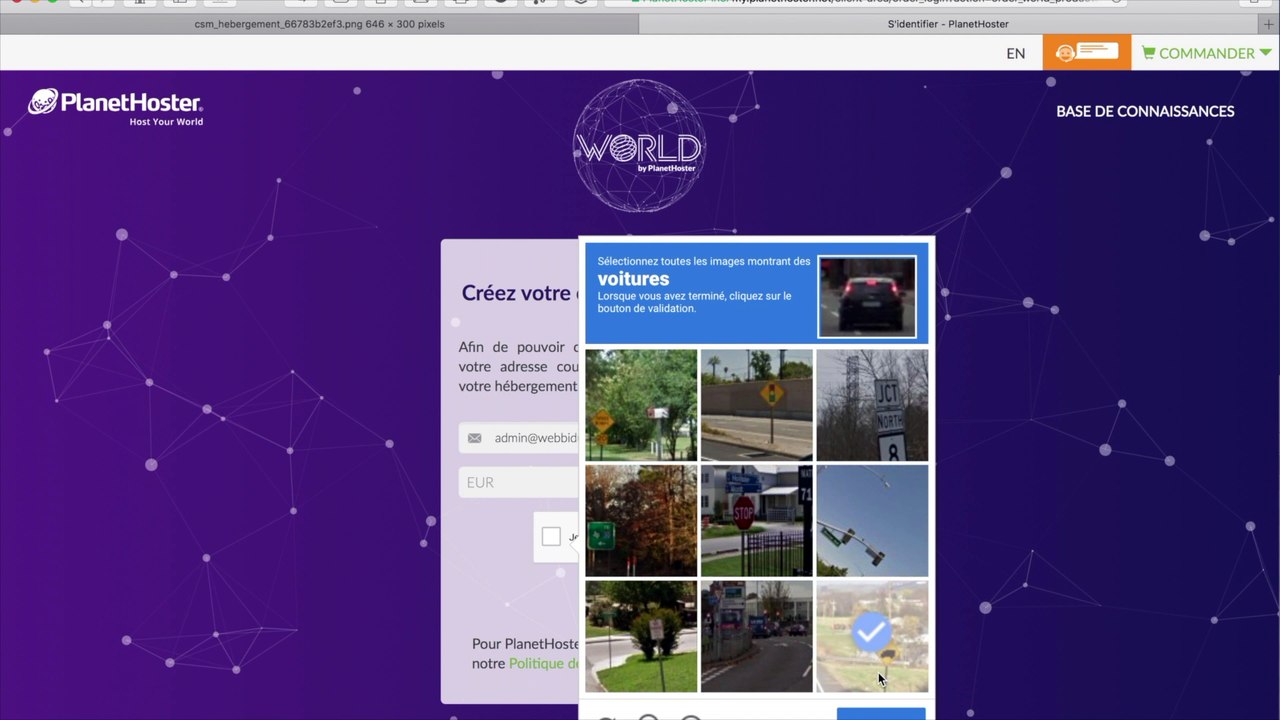Switch to the csm_hebergement image tab

coord(319,24)
